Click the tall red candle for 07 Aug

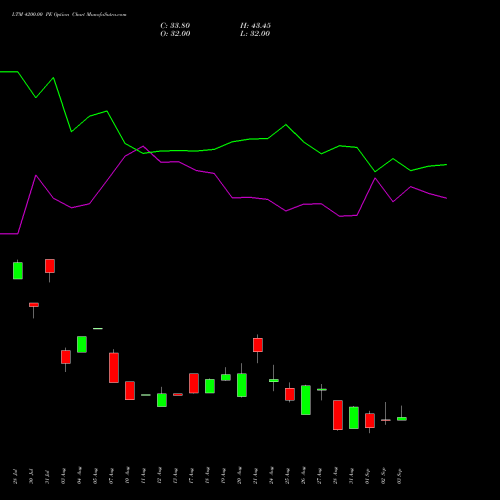pyautogui.click(x=114, y=368)
